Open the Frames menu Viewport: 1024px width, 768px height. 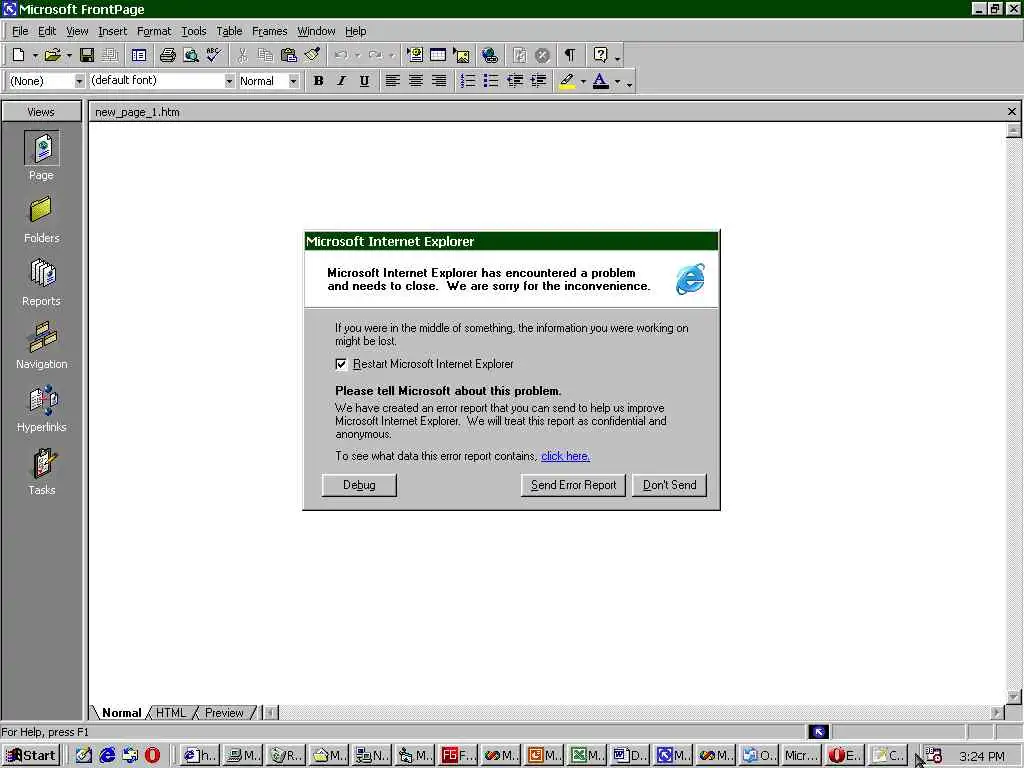click(x=270, y=31)
